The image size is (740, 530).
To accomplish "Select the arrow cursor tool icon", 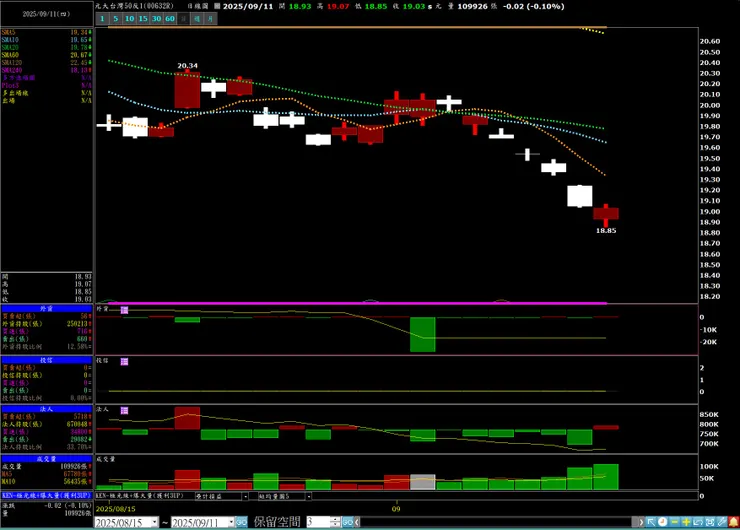I will click(651, 522).
